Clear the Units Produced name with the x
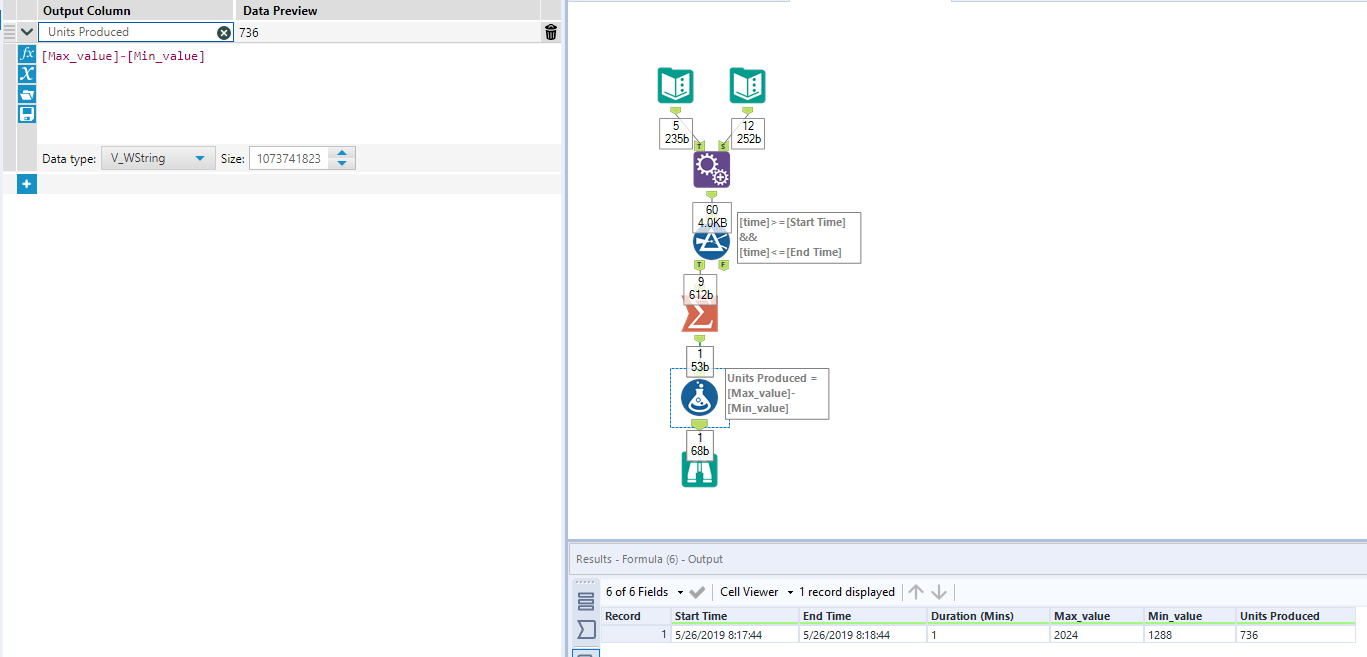This screenshot has width=1367, height=657. pos(223,31)
